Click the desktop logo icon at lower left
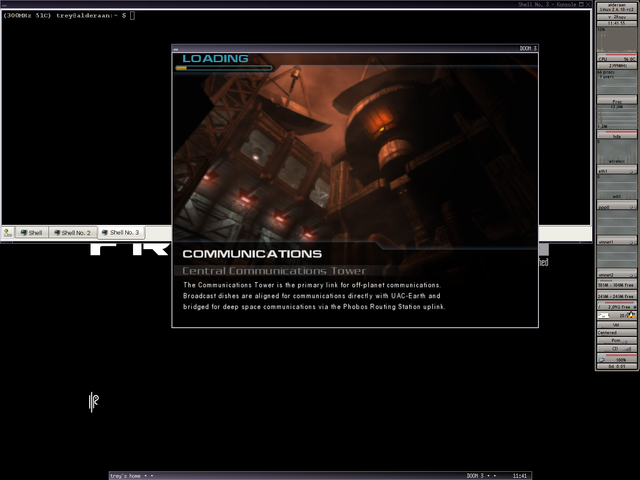 (93, 402)
